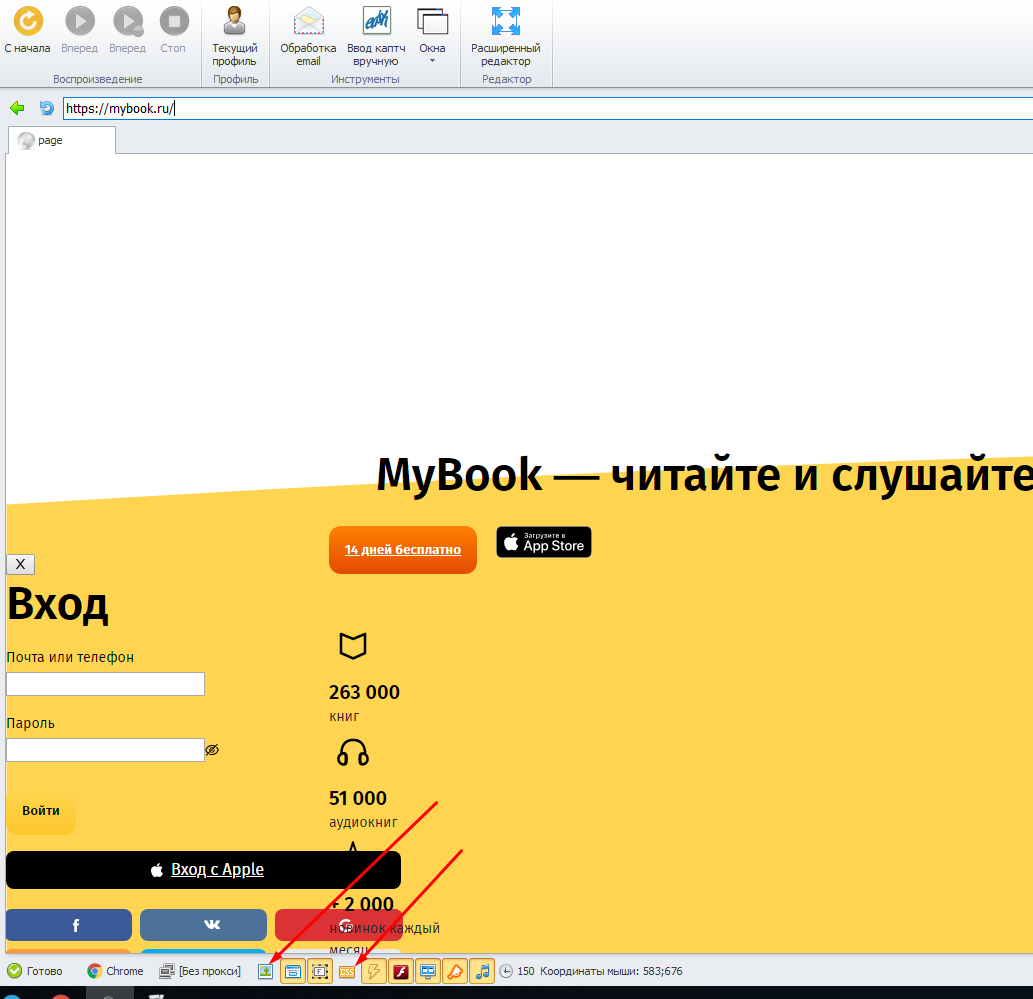Toggle Flash plugin in status bar
This screenshot has height=999, width=1033.
(401, 971)
